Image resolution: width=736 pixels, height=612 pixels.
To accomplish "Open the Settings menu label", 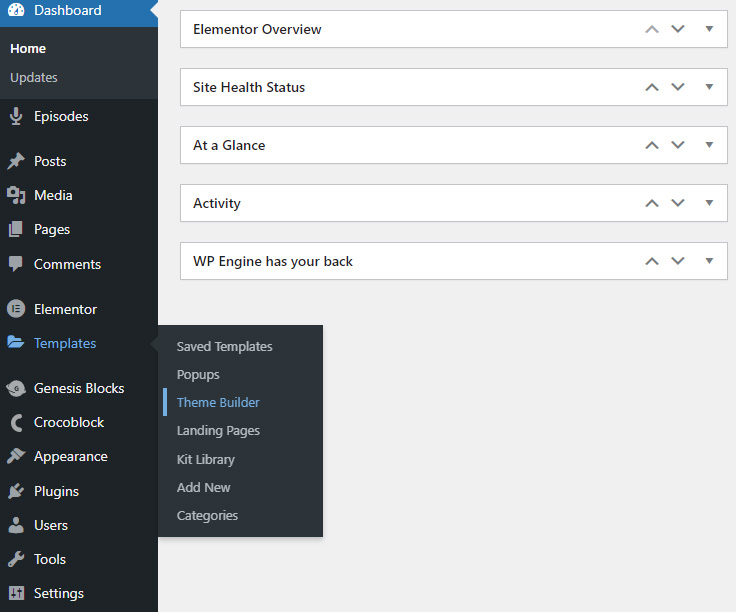I will click(59, 593).
